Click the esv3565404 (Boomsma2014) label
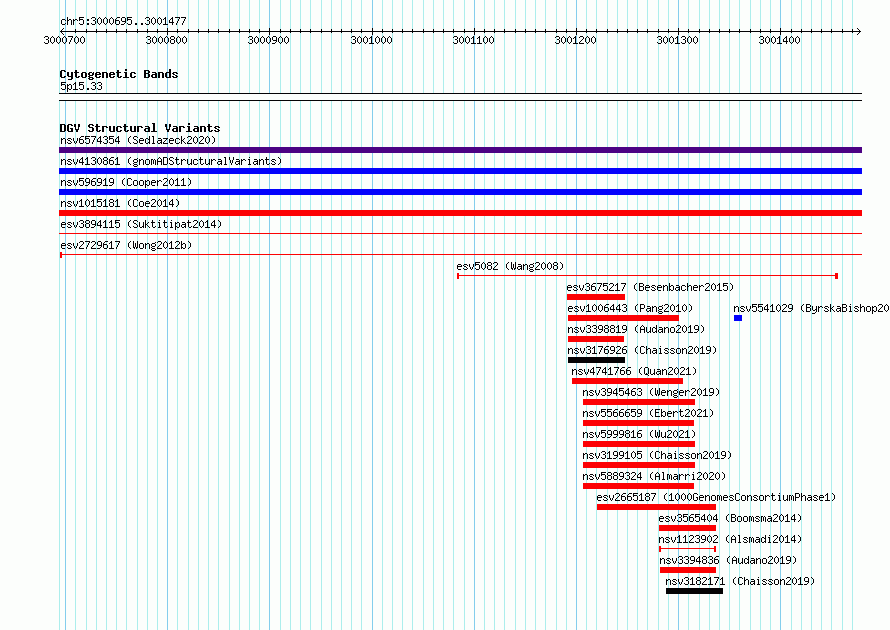890x630 pixels. point(730,518)
